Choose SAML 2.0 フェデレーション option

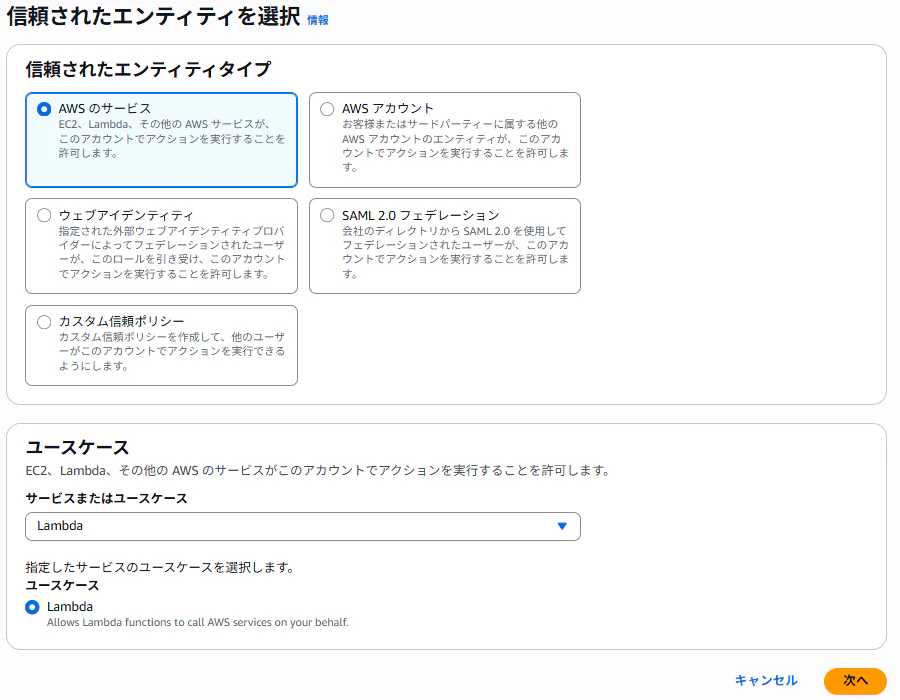[x=327, y=215]
